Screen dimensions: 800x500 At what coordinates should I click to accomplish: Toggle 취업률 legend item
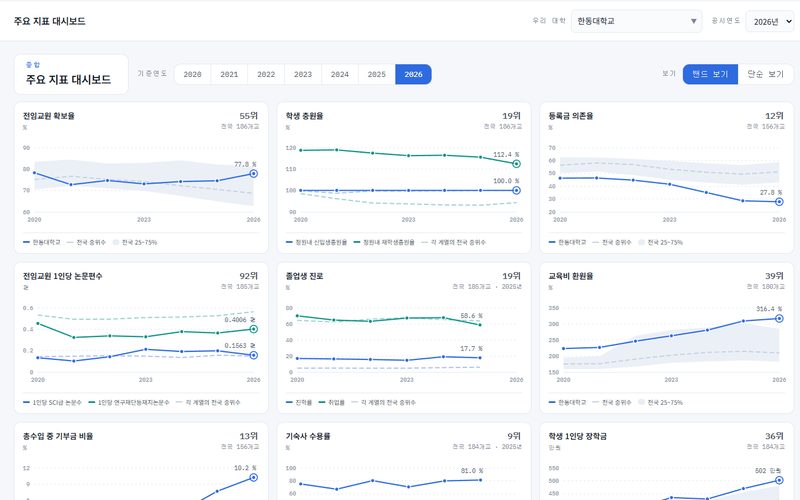332,403
